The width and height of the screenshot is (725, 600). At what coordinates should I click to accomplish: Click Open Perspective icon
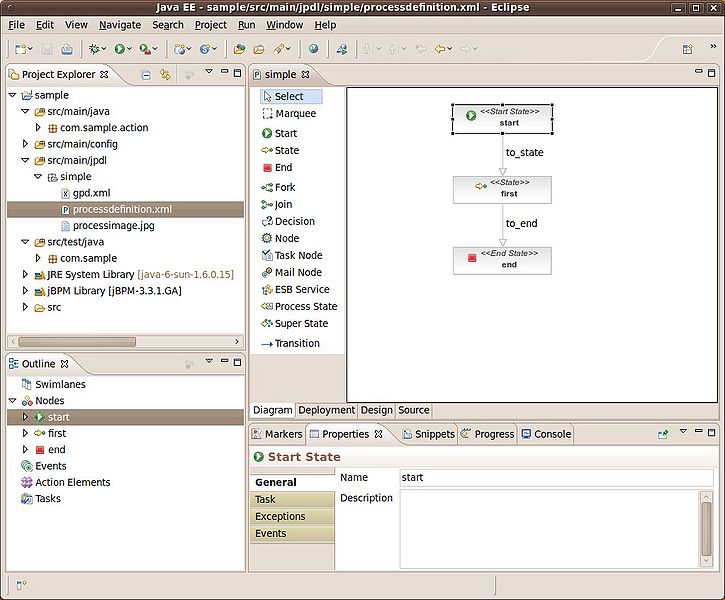pyautogui.click(x=688, y=49)
